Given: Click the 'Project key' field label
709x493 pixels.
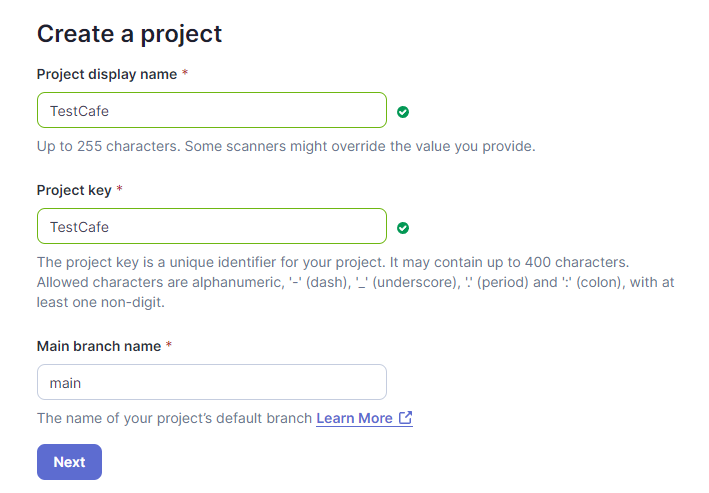Looking at the screenshot, I should [x=73, y=189].
